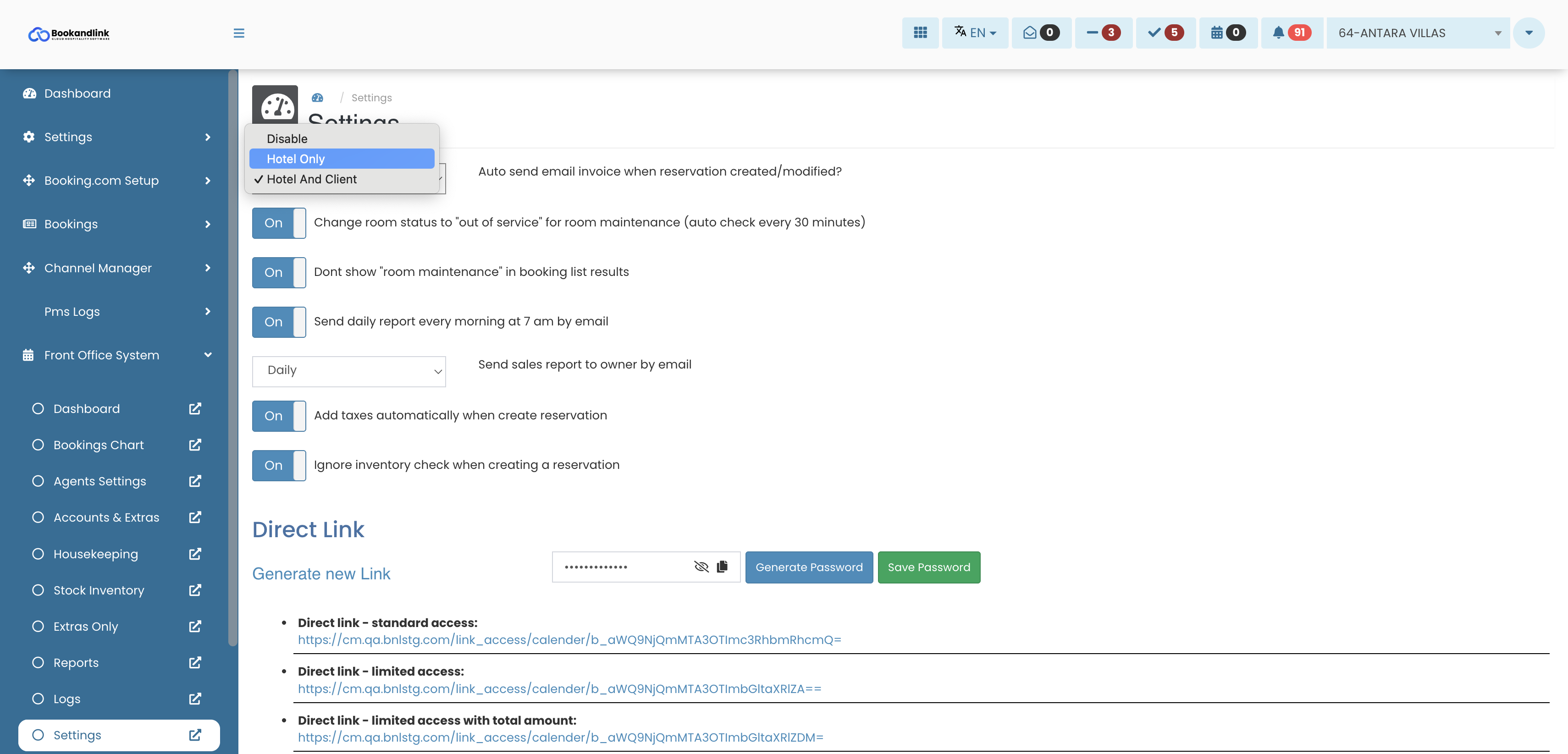The image size is (1568, 754).
Task: Open the limited access direct link
Action: click(559, 688)
